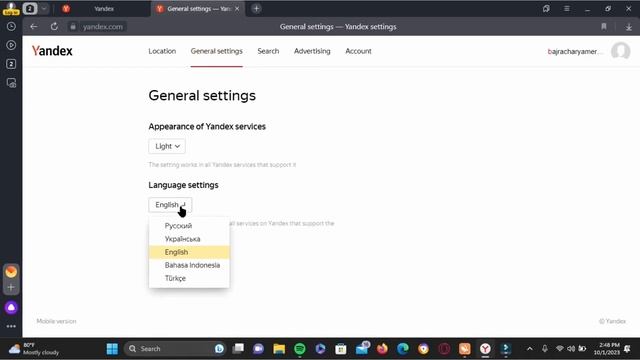
Task: Open the notification bell in taskbar
Action: (627, 349)
